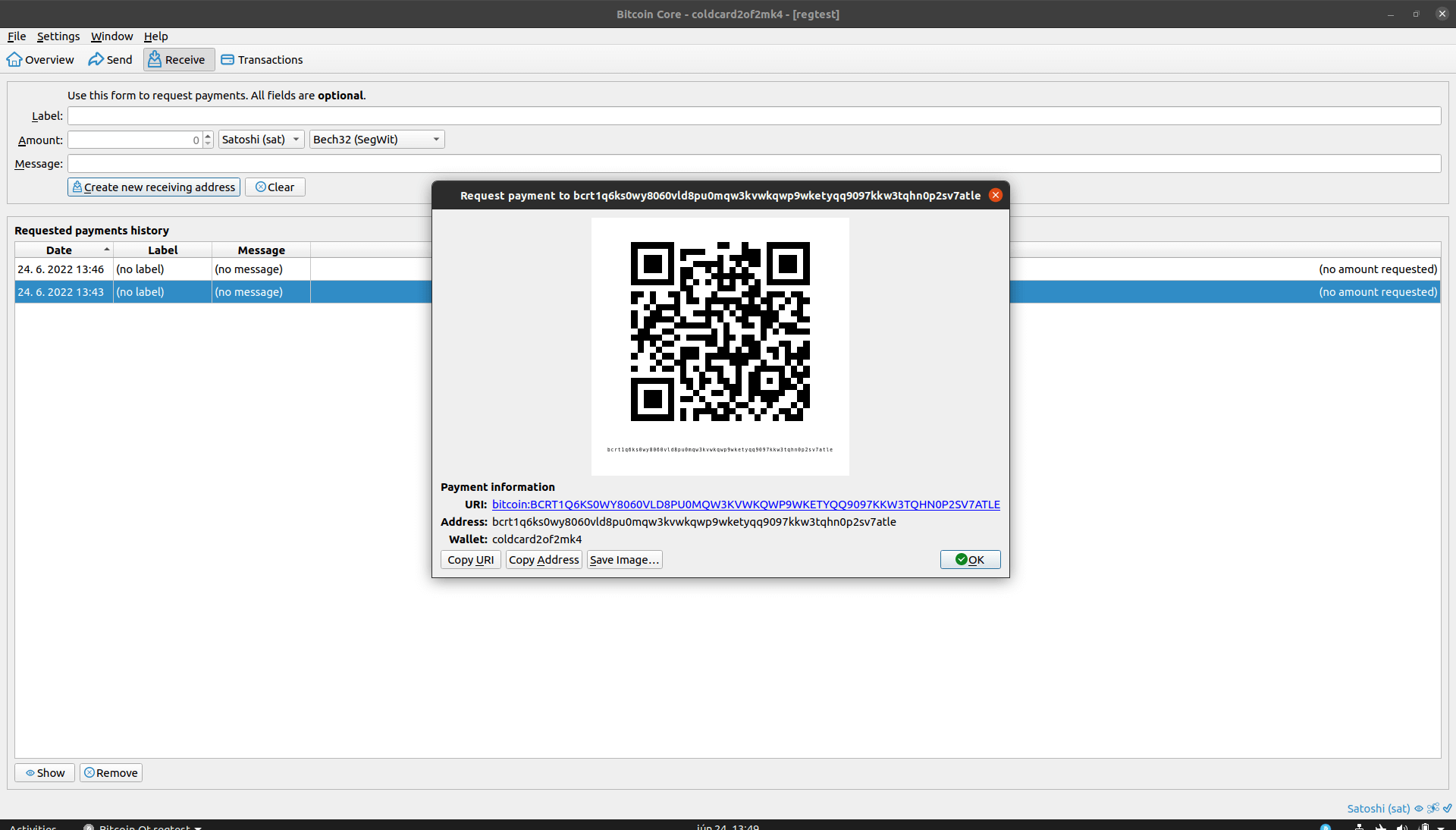
Task: Open the File menu
Action: (x=17, y=36)
